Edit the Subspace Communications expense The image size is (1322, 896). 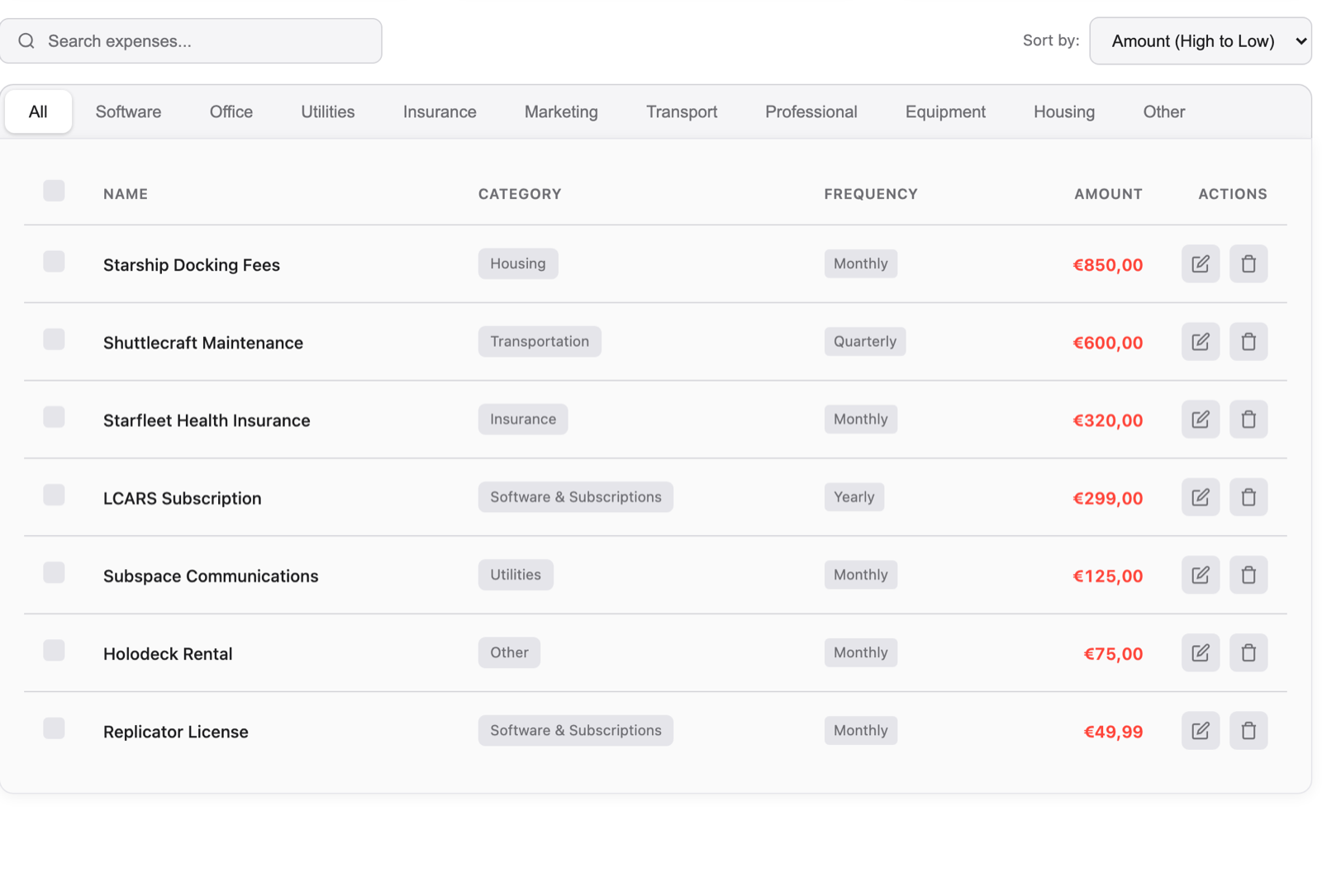click(1200, 575)
